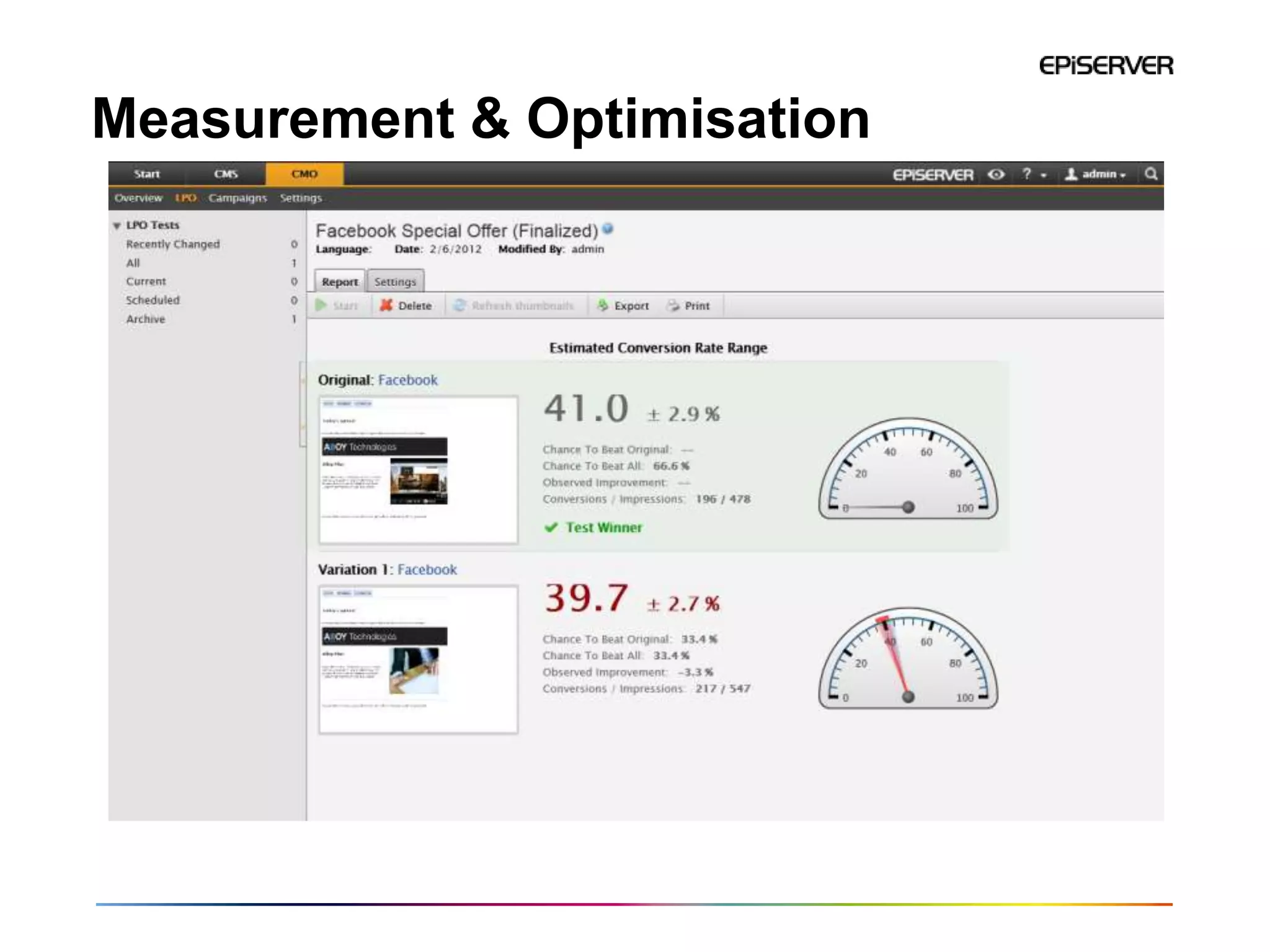Click the Observed Improvement -3.3 % value
This screenshot has width=1270, height=952.
point(695,672)
